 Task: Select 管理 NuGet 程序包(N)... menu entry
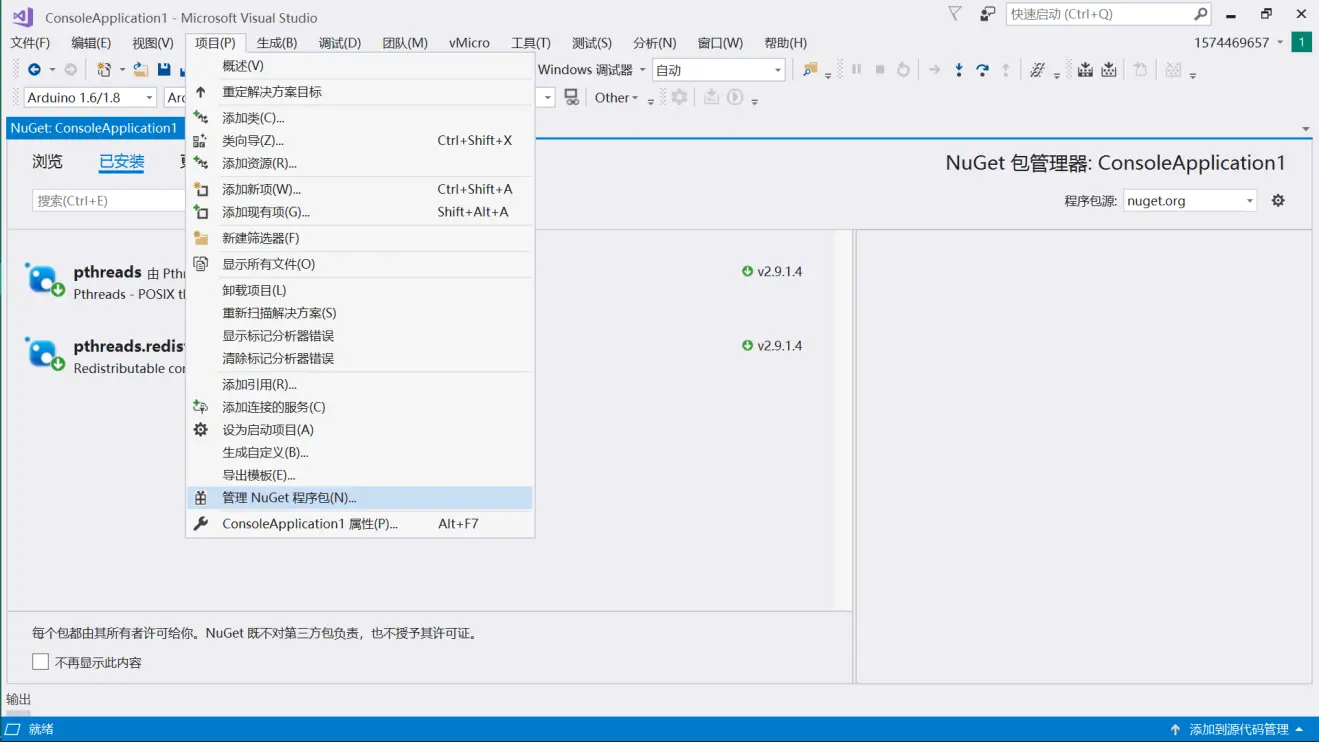(x=360, y=497)
